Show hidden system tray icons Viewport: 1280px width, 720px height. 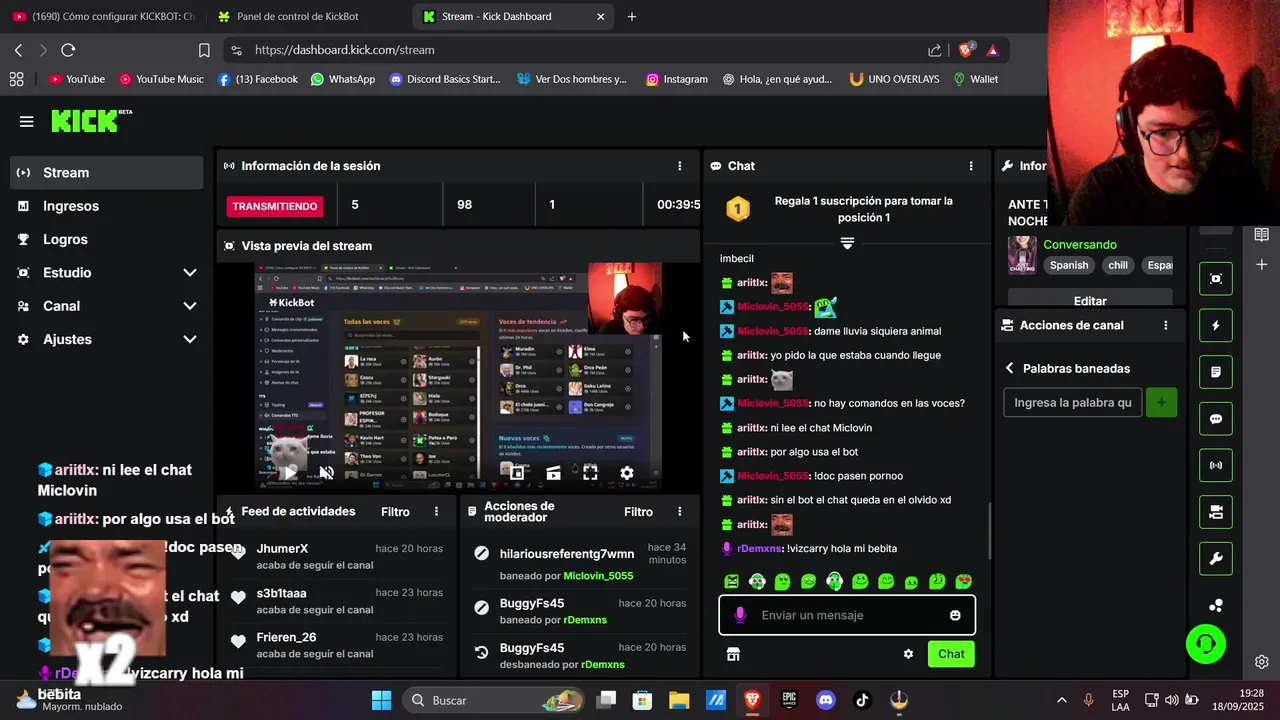tap(1061, 700)
